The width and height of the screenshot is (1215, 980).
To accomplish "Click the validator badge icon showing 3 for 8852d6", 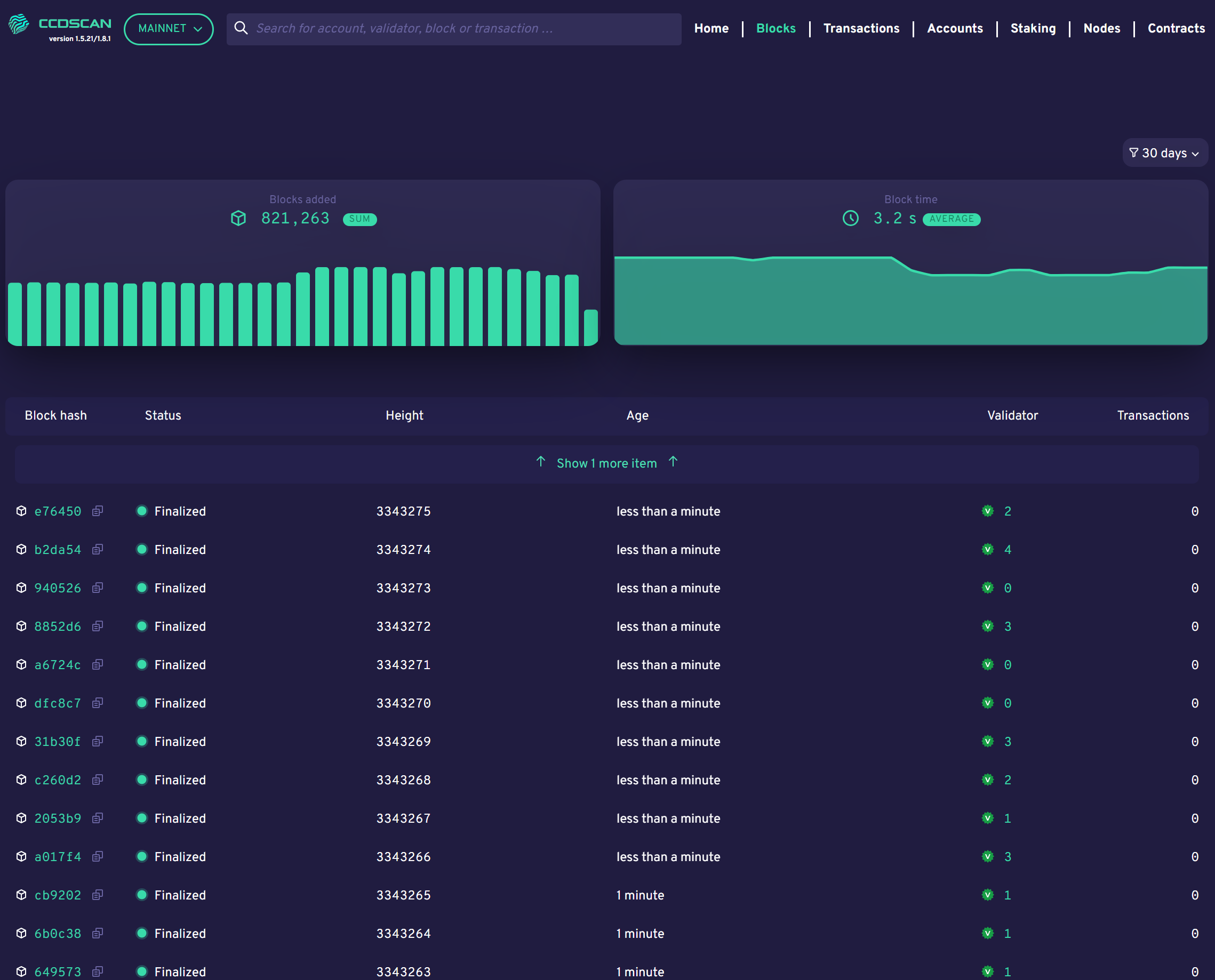I will (988, 626).
